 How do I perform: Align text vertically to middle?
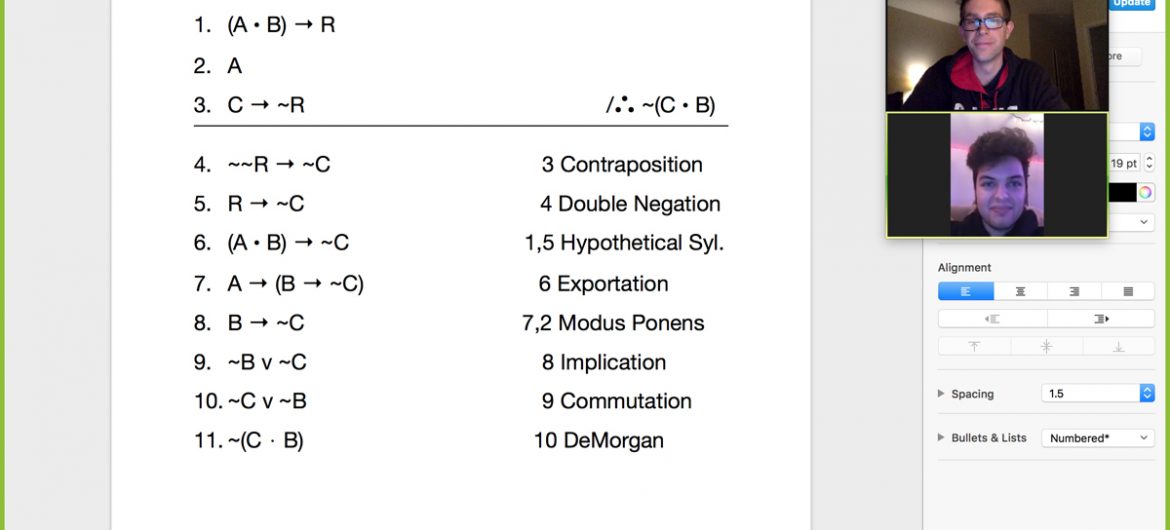[1046, 347]
